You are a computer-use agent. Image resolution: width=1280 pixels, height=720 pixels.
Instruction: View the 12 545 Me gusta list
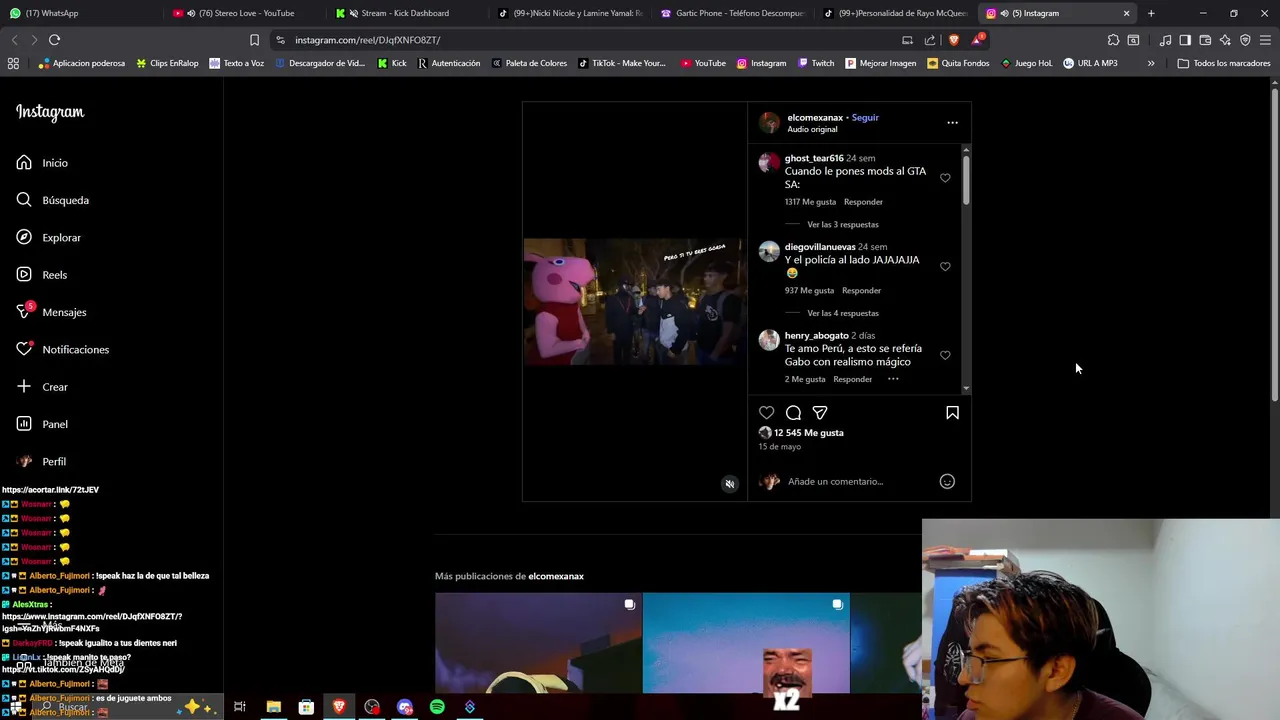tap(809, 433)
